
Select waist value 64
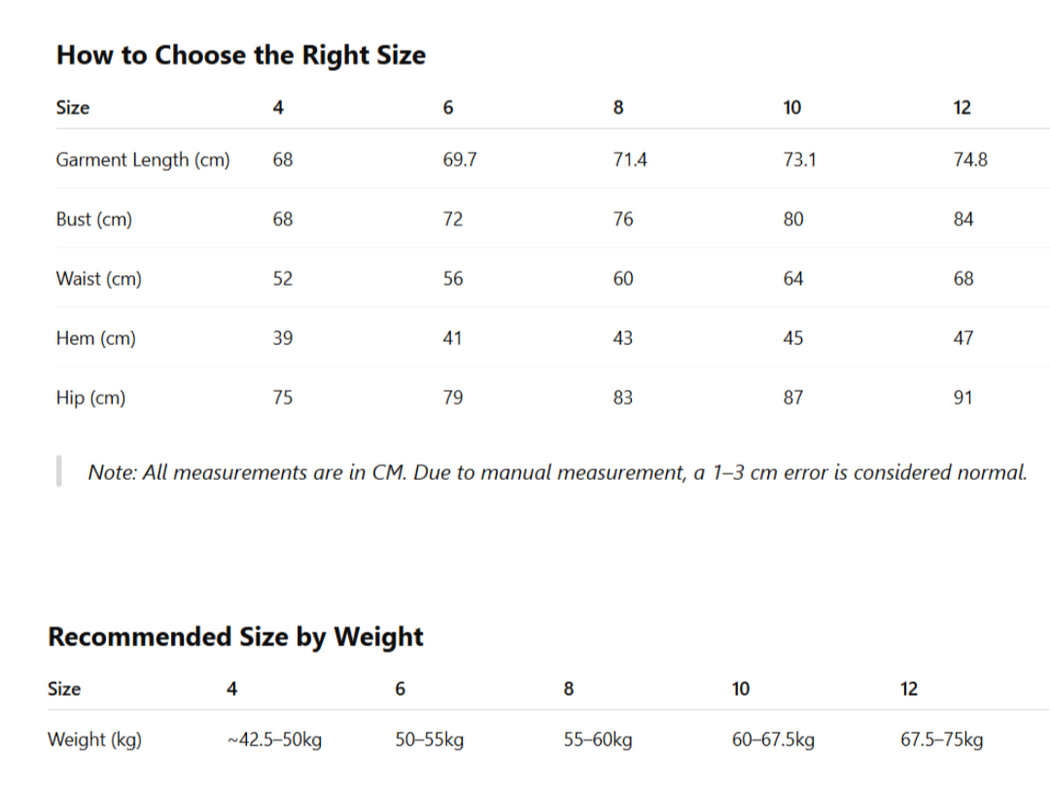coord(792,279)
